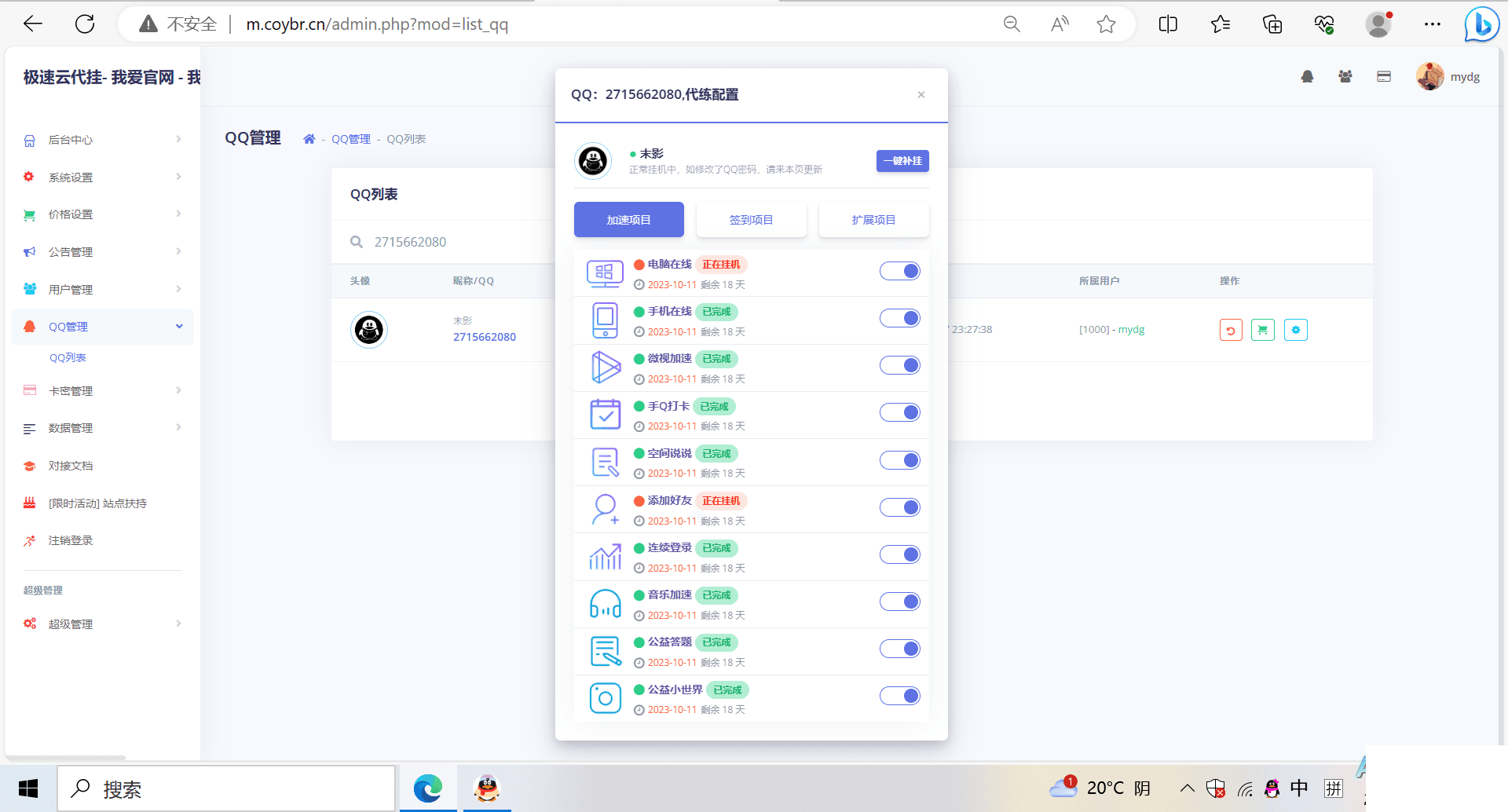Expand the 用户管理 sidebar menu
The image size is (1508, 812).
point(102,290)
